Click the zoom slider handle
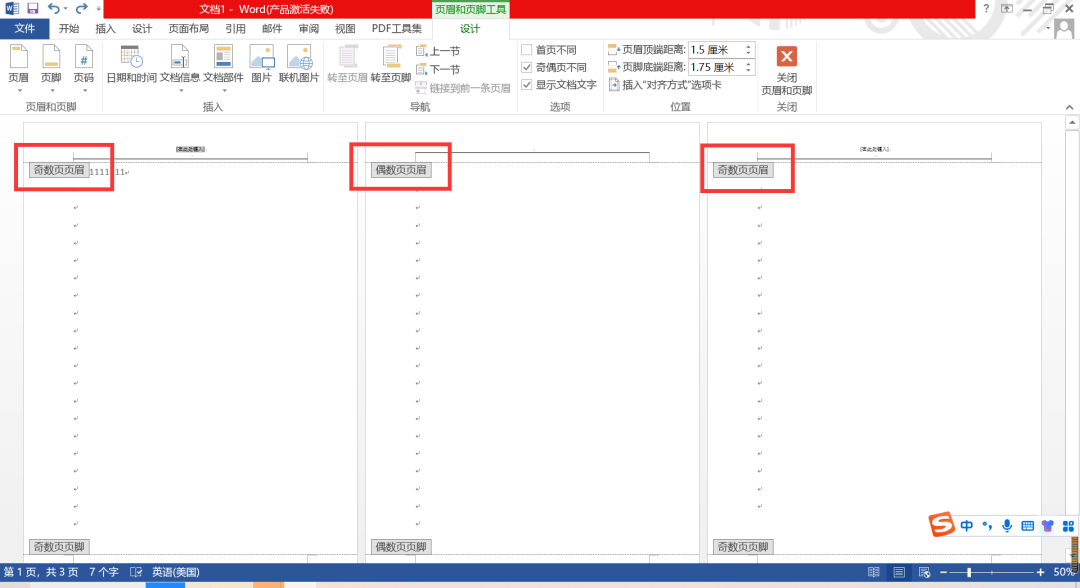 pyautogui.click(x=968, y=572)
